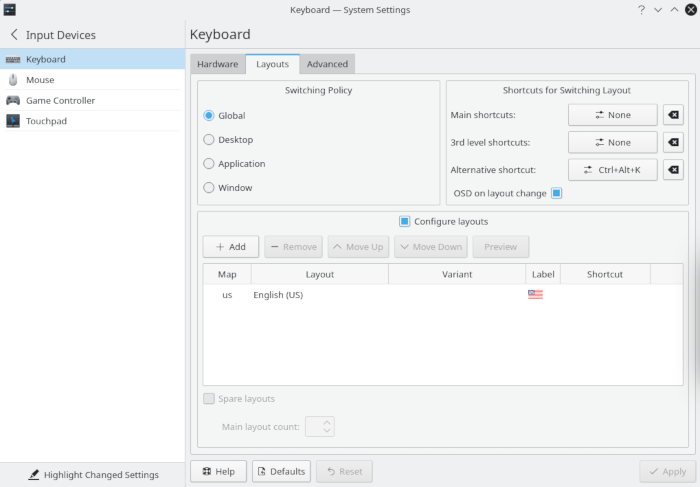700x487 pixels.
Task: Open the Mouse settings page
Action: 92,79
